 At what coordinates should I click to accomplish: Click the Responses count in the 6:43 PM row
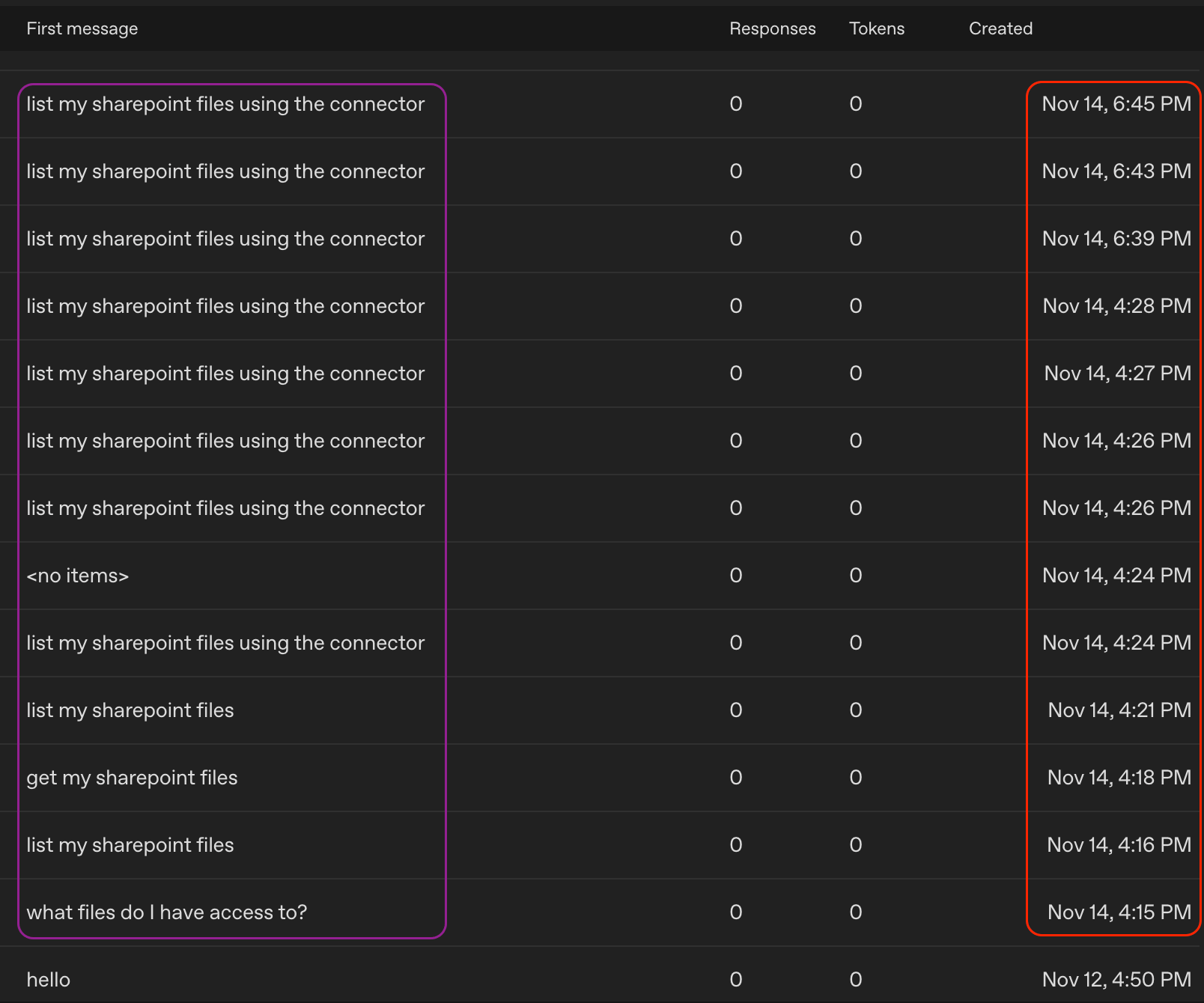click(736, 171)
